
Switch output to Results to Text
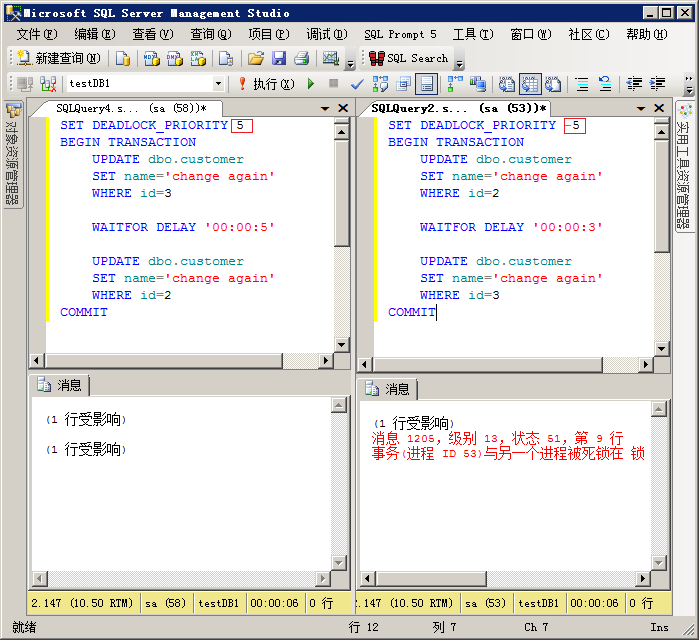click(507, 84)
